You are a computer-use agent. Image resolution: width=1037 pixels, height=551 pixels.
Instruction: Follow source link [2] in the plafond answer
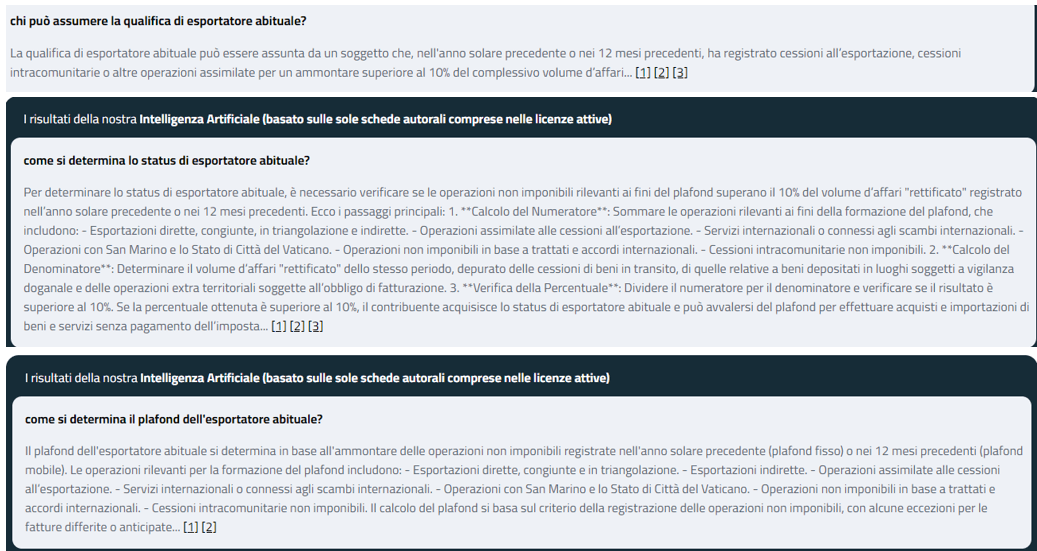[208, 527]
